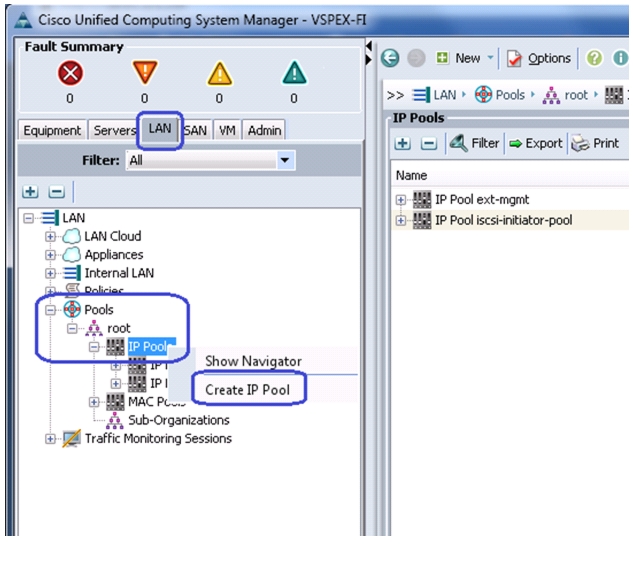Go back with the green arrow button
This screenshot has width=633, height=569.
coord(390,58)
